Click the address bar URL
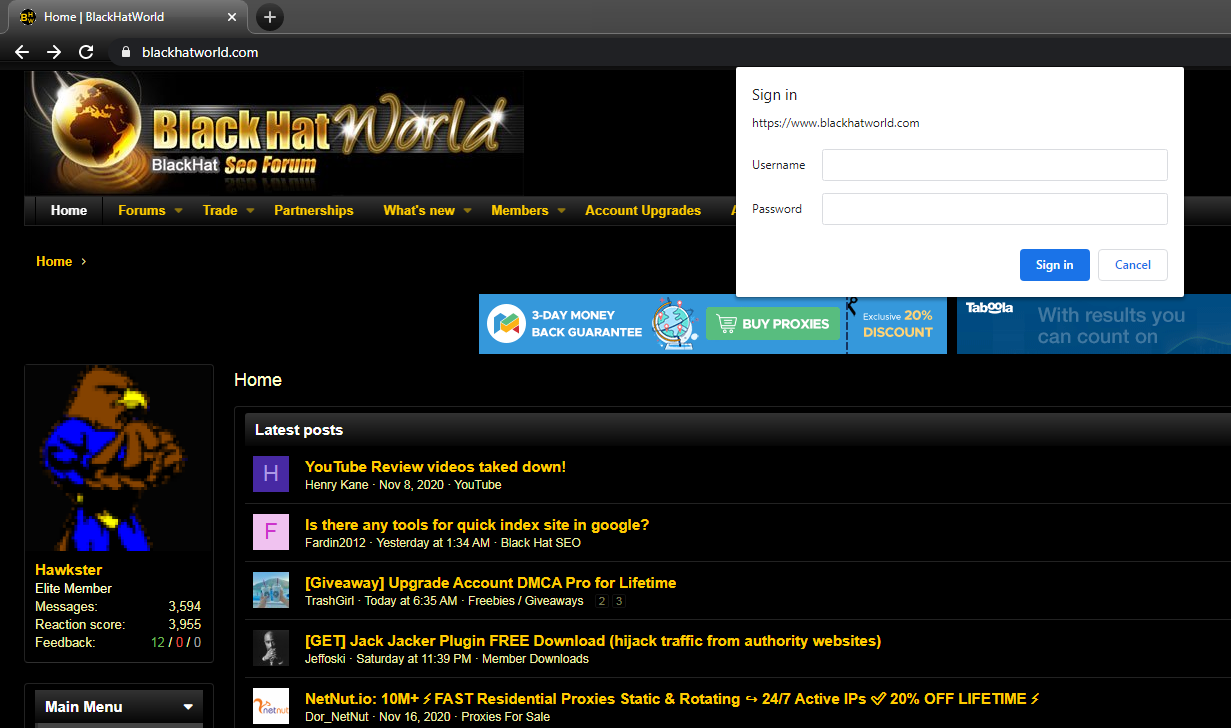1231x728 pixels. click(200, 52)
